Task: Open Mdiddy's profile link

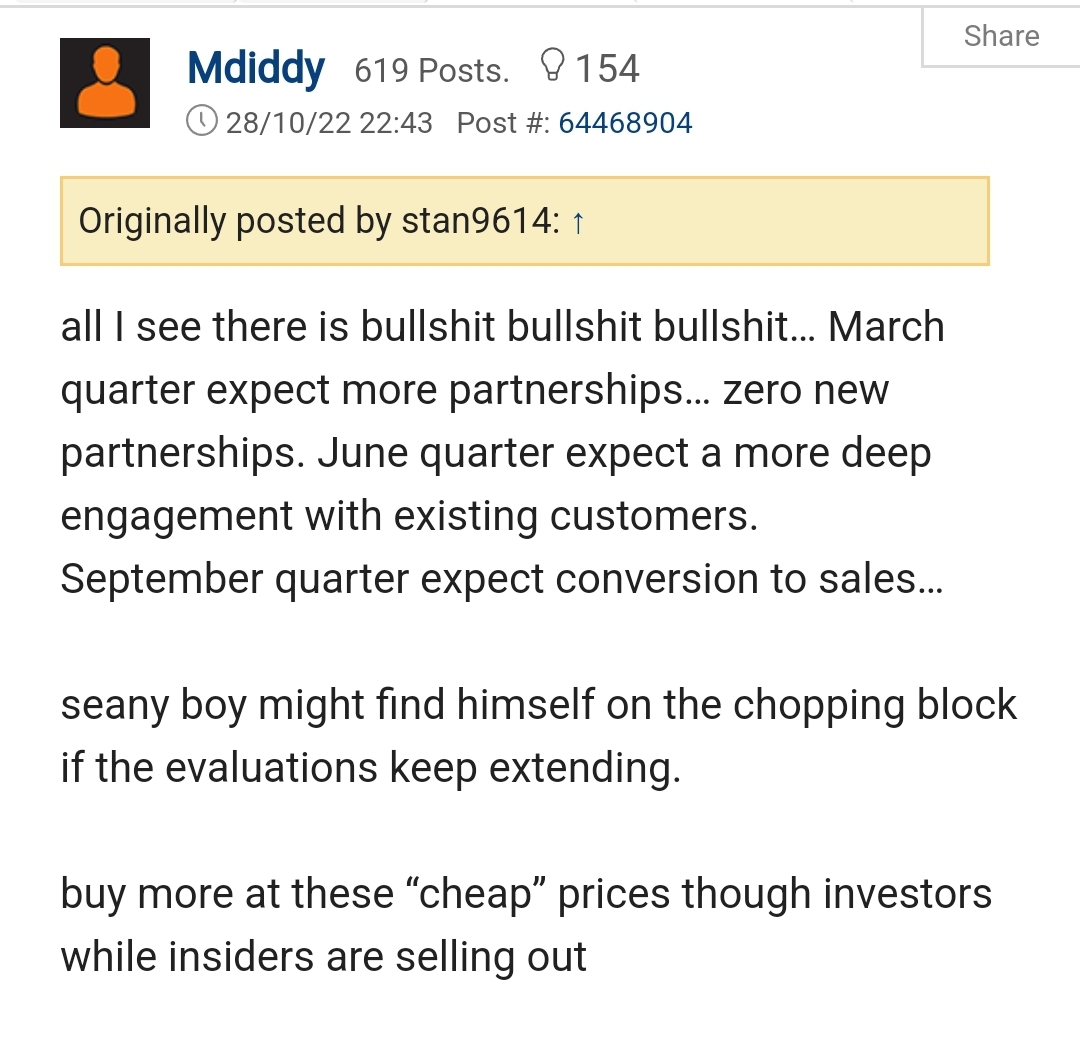Action: click(x=256, y=68)
